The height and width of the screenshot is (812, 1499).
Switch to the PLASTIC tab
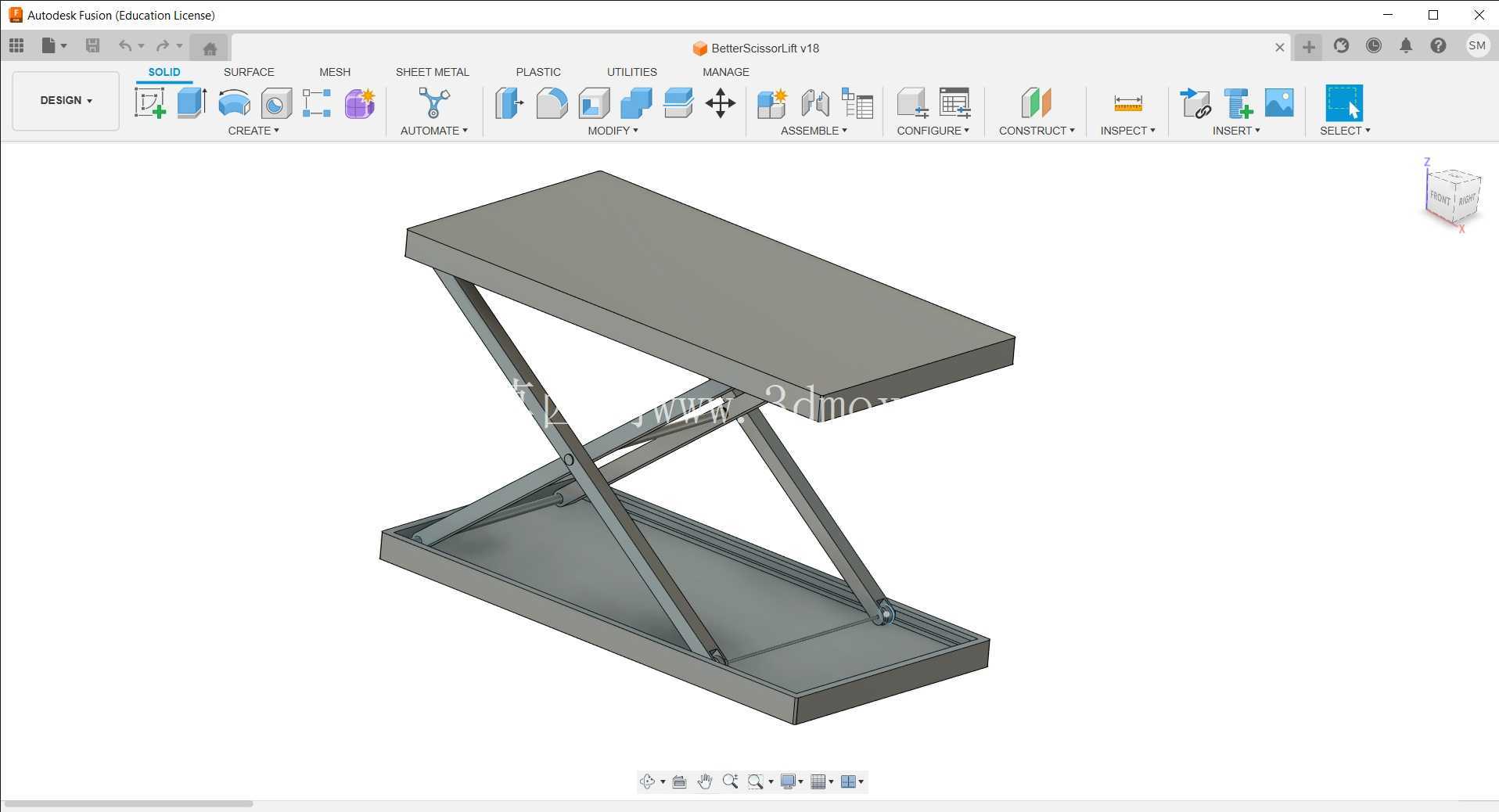point(538,72)
